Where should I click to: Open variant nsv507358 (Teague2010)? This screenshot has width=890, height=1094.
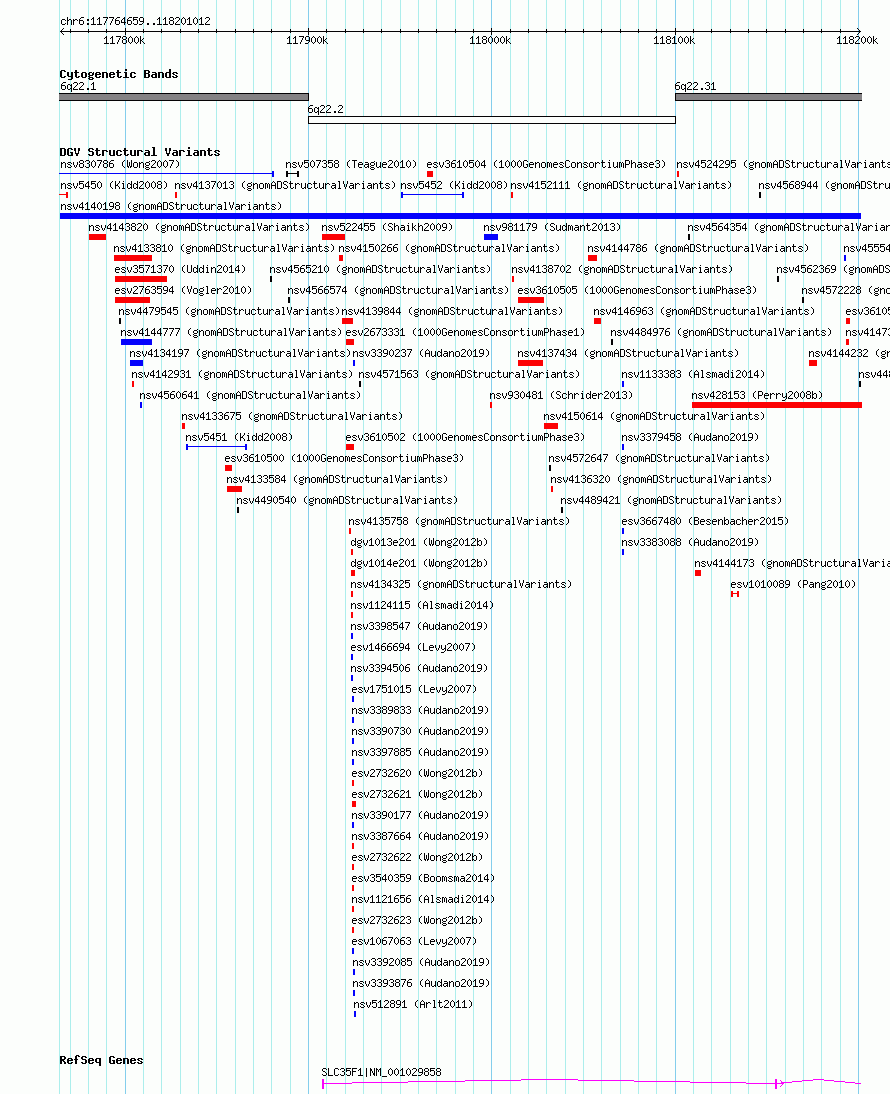tap(351, 165)
